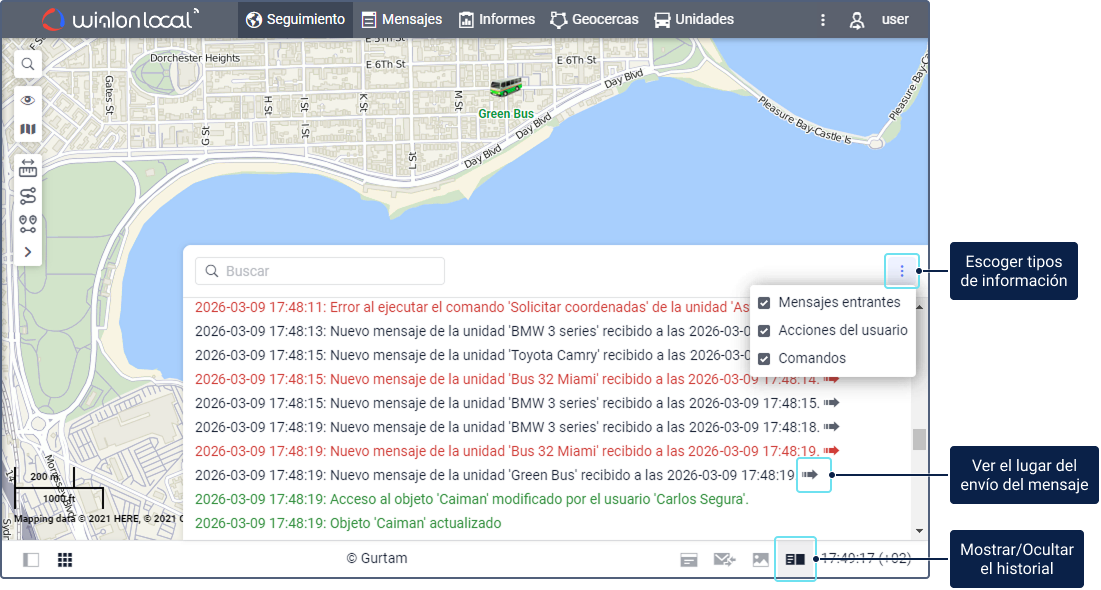Click the Gurtam copyright link
Screen dimensions: 1101x590
coord(377,559)
